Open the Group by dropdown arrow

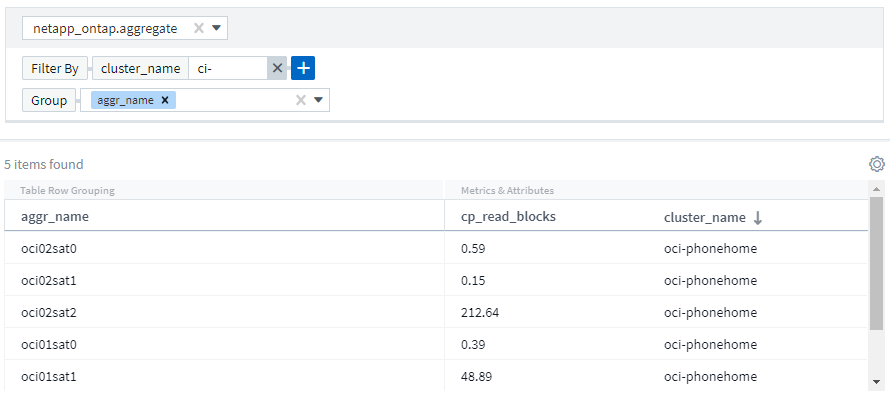318,100
